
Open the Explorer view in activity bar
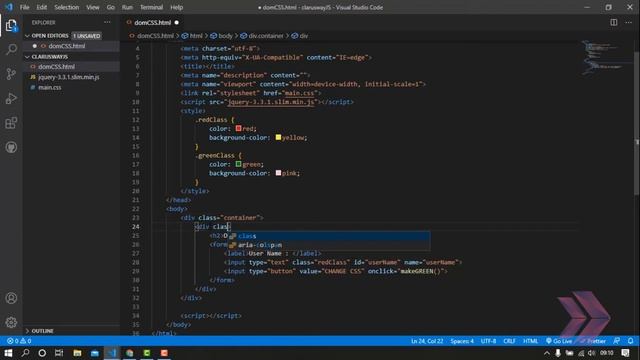tap(11, 25)
